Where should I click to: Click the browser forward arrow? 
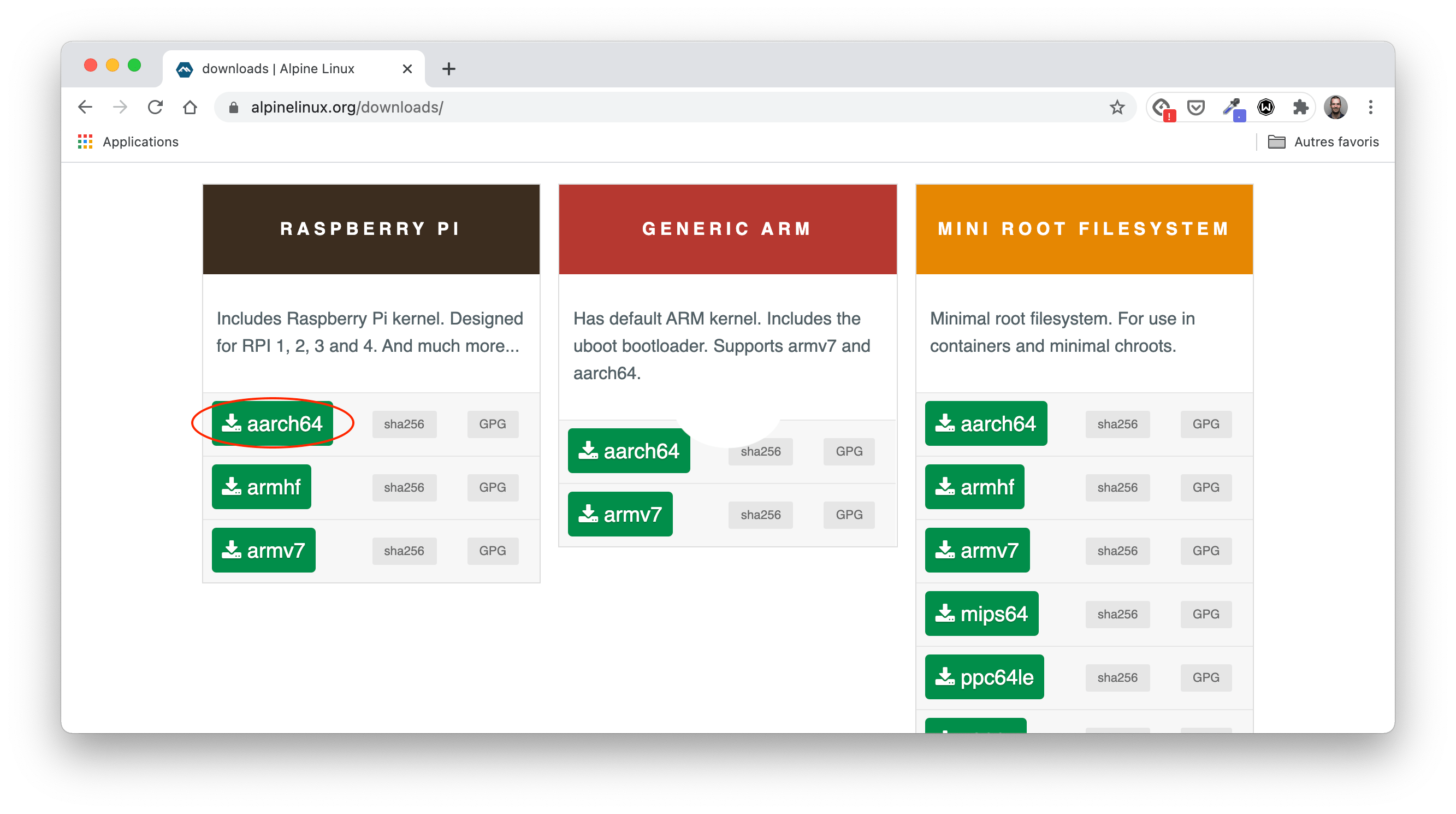click(x=120, y=107)
